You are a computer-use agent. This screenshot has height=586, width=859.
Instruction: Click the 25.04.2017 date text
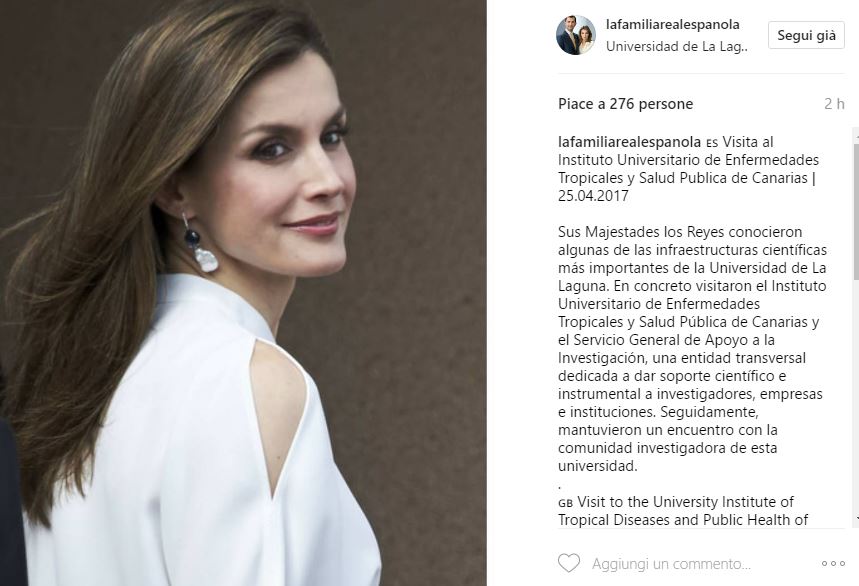pyautogui.click(x=593, y=196)
